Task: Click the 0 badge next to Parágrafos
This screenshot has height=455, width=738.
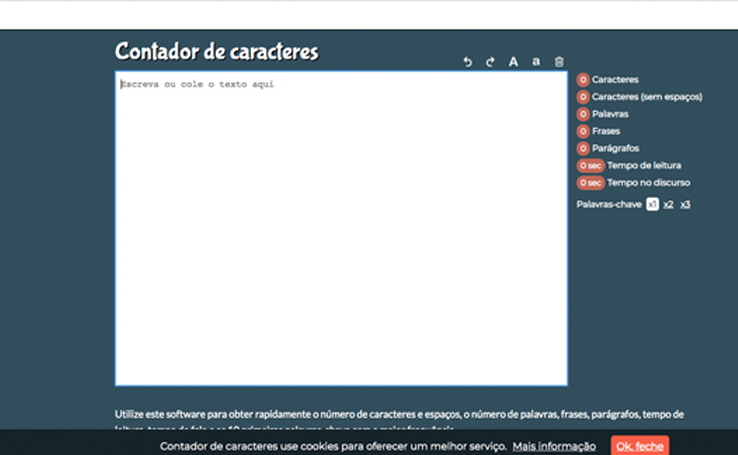Action: tap(583, 148)
